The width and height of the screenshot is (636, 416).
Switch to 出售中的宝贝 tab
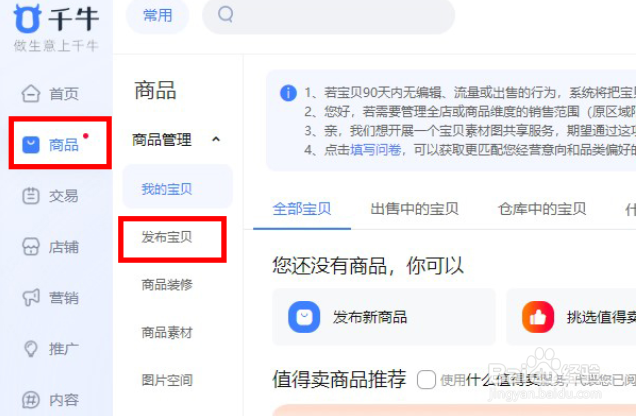[x=414, y=209]
